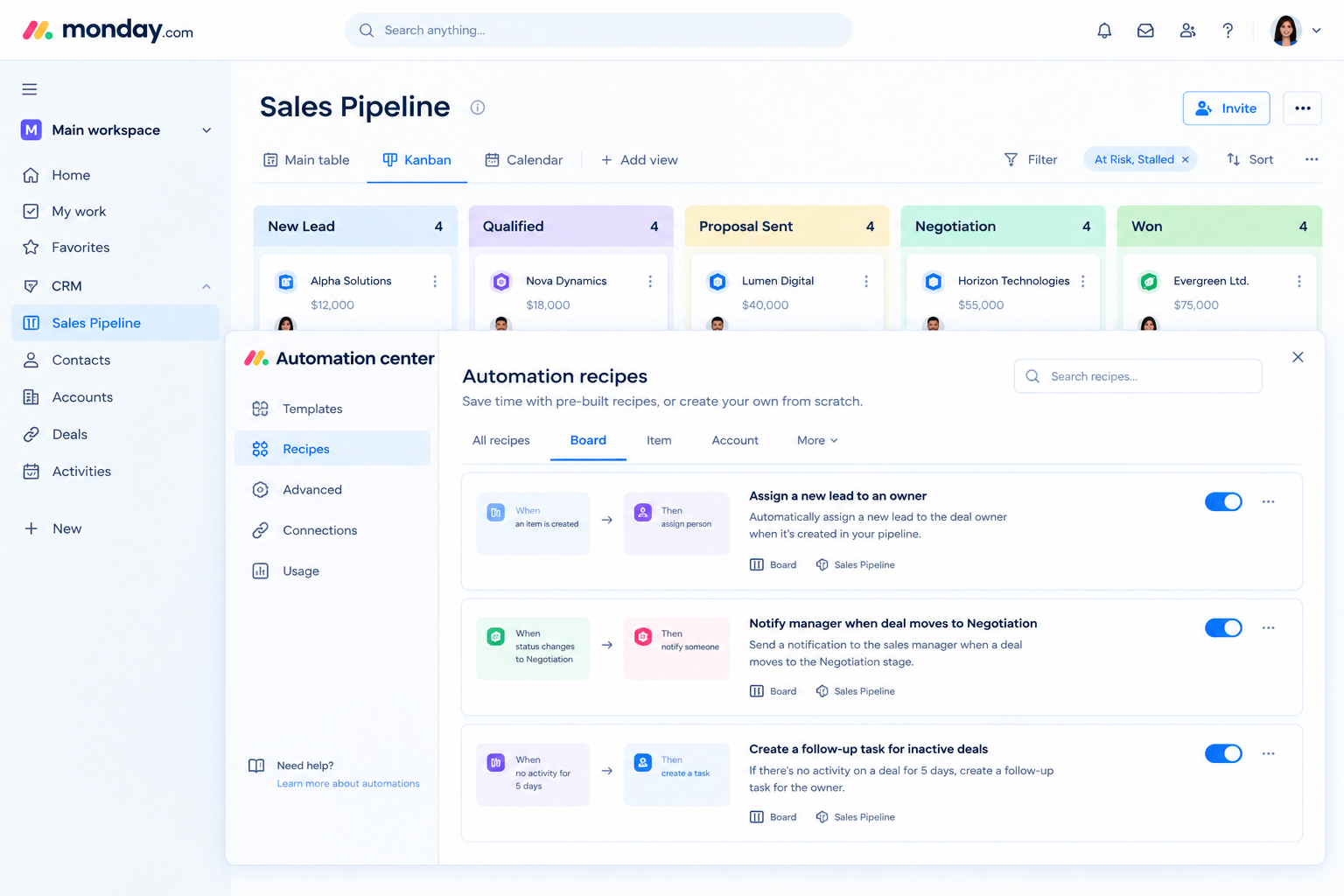
Task: Open the help question mark icon
Action: point(1228,31)
